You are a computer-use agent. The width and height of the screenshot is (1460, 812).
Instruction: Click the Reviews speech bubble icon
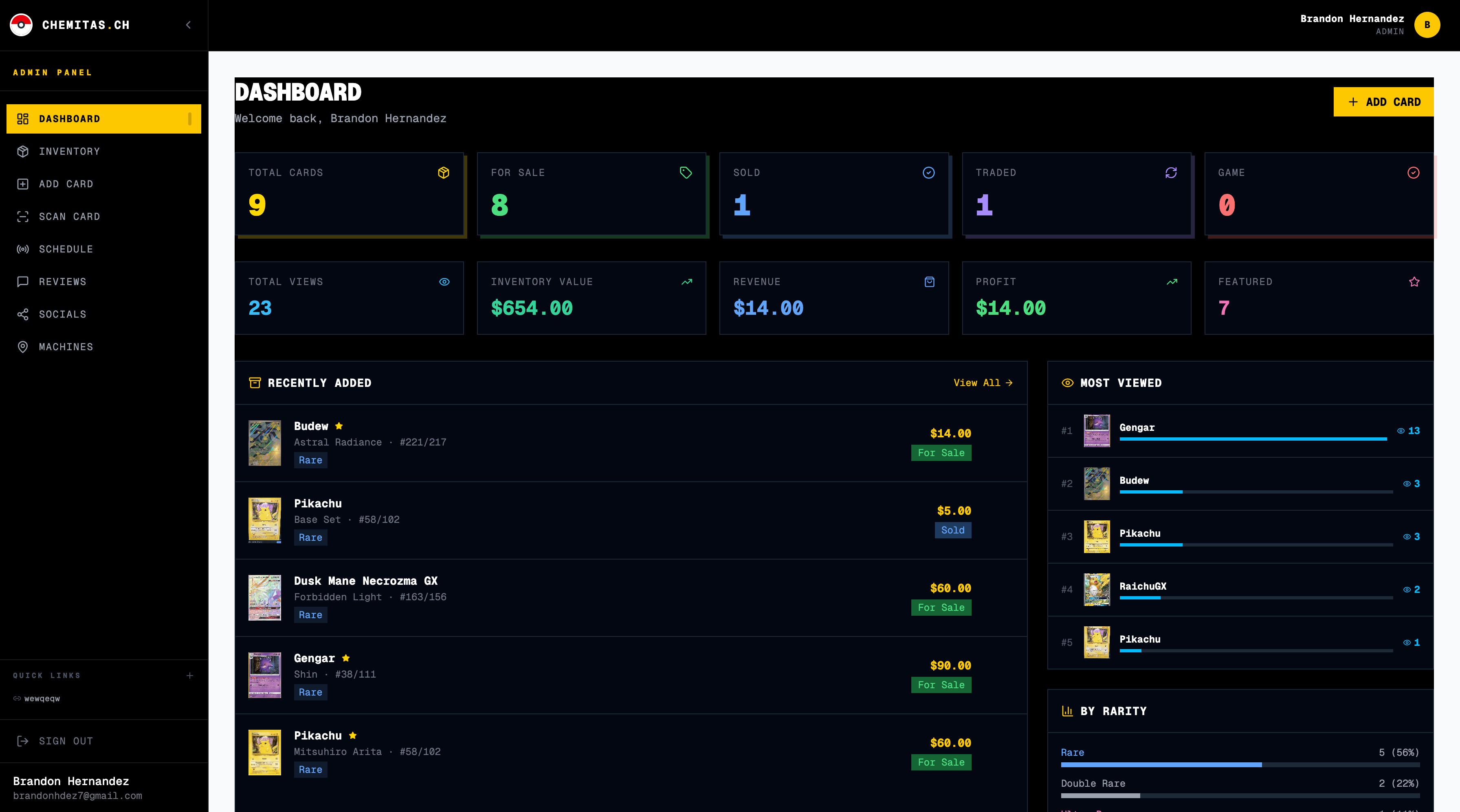(23, 282)
